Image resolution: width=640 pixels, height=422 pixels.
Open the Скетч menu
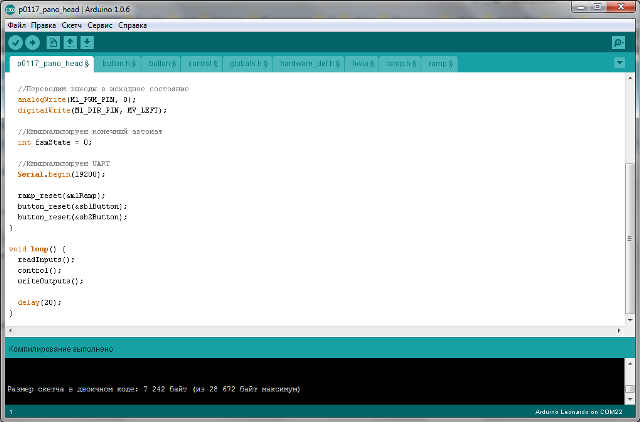(x=72, y=24)
